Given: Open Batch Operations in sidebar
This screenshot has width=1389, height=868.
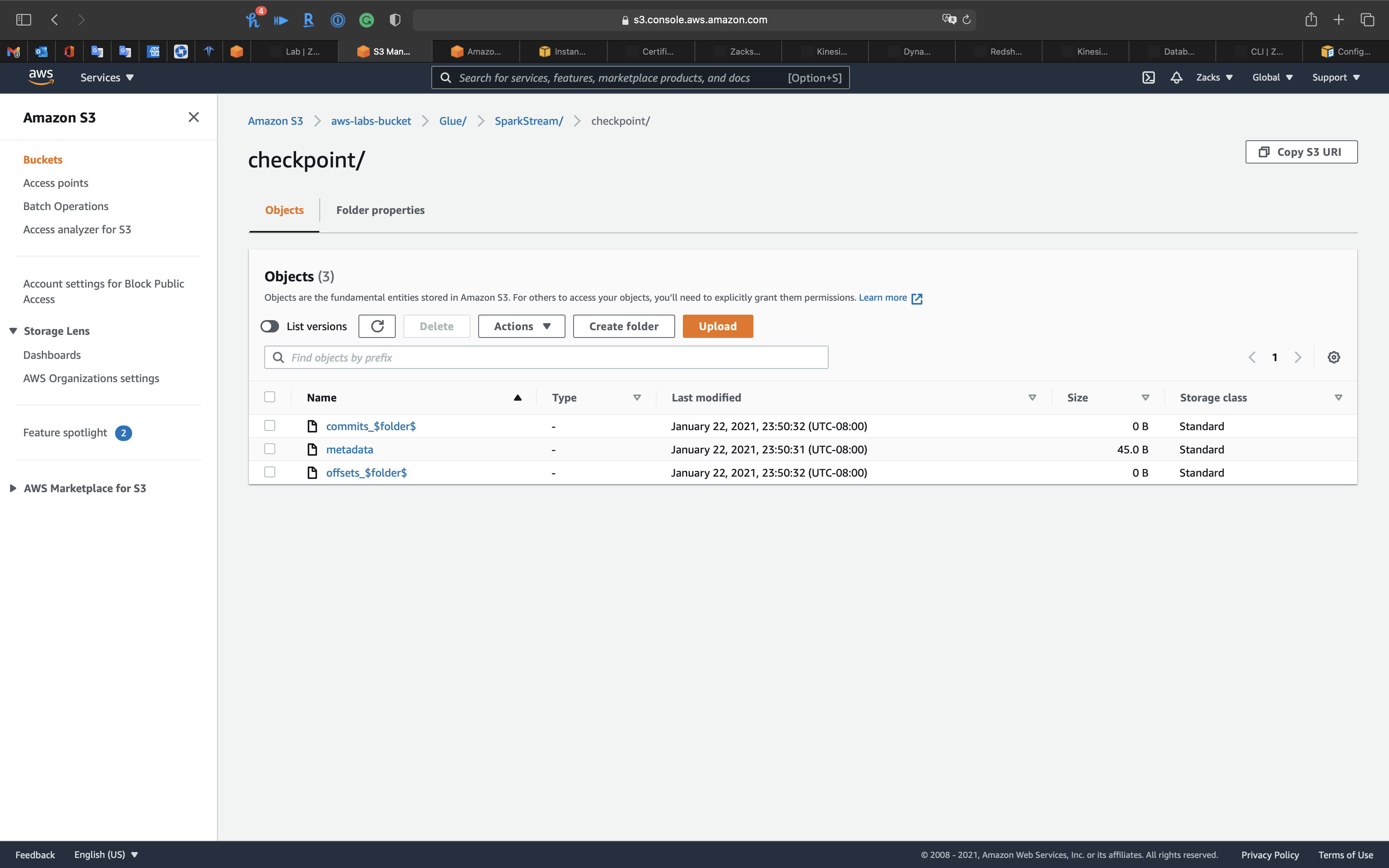Looking at the screenshot, I should (65, 206).
